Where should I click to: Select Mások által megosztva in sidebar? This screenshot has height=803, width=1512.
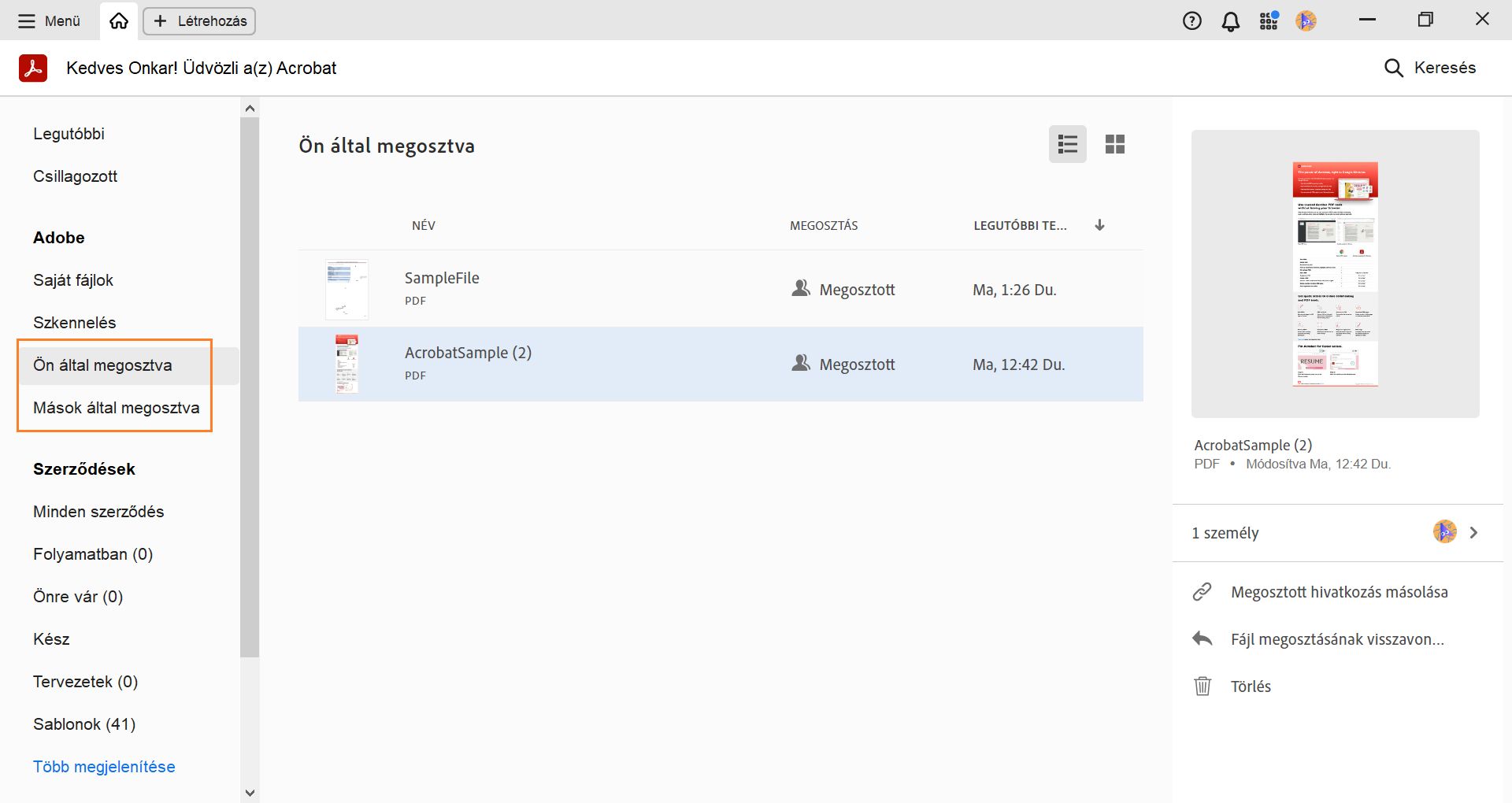[x=117, y=408]
